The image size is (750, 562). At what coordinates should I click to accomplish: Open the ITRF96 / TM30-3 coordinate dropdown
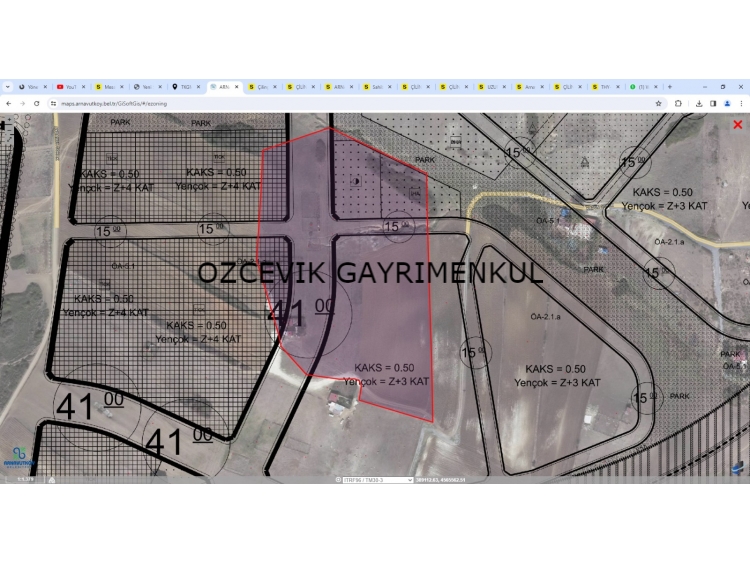377,480
